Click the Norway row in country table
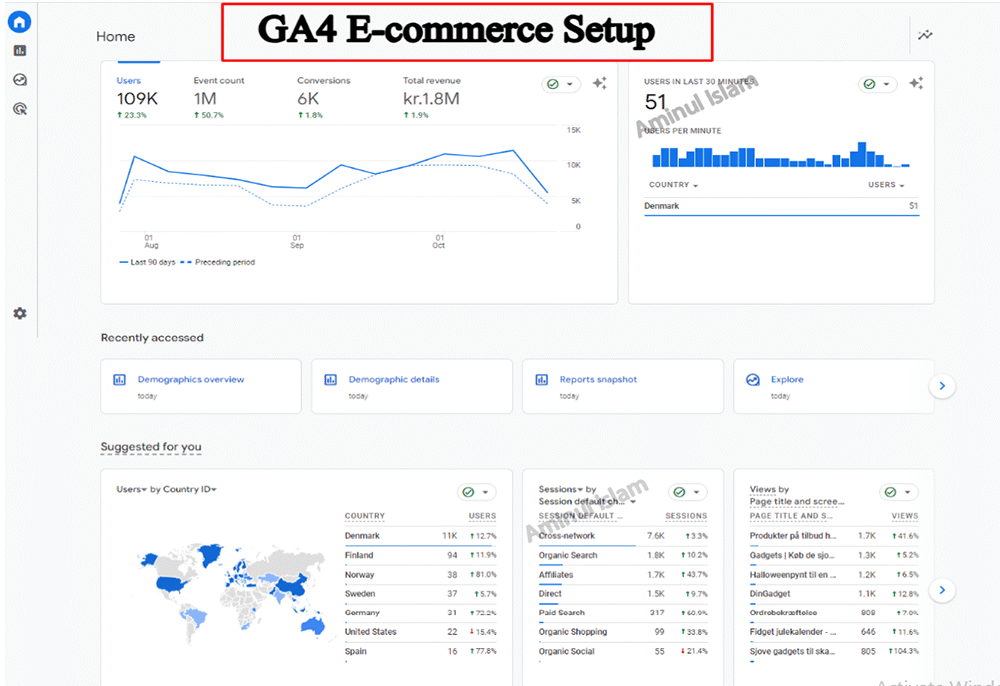This screenshot has width=1000, height=686. coord(420,574)
